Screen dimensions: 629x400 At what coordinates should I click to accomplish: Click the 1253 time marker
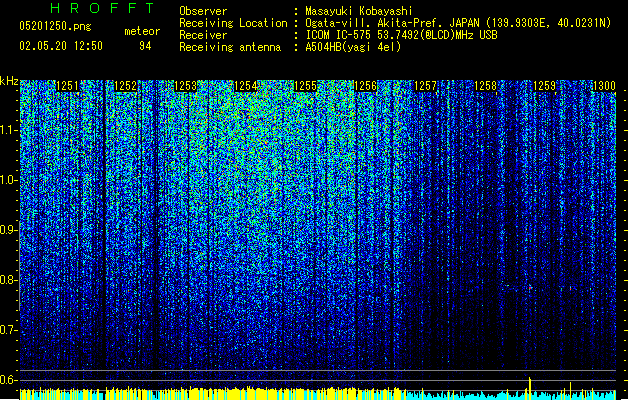tap(186, 86)
